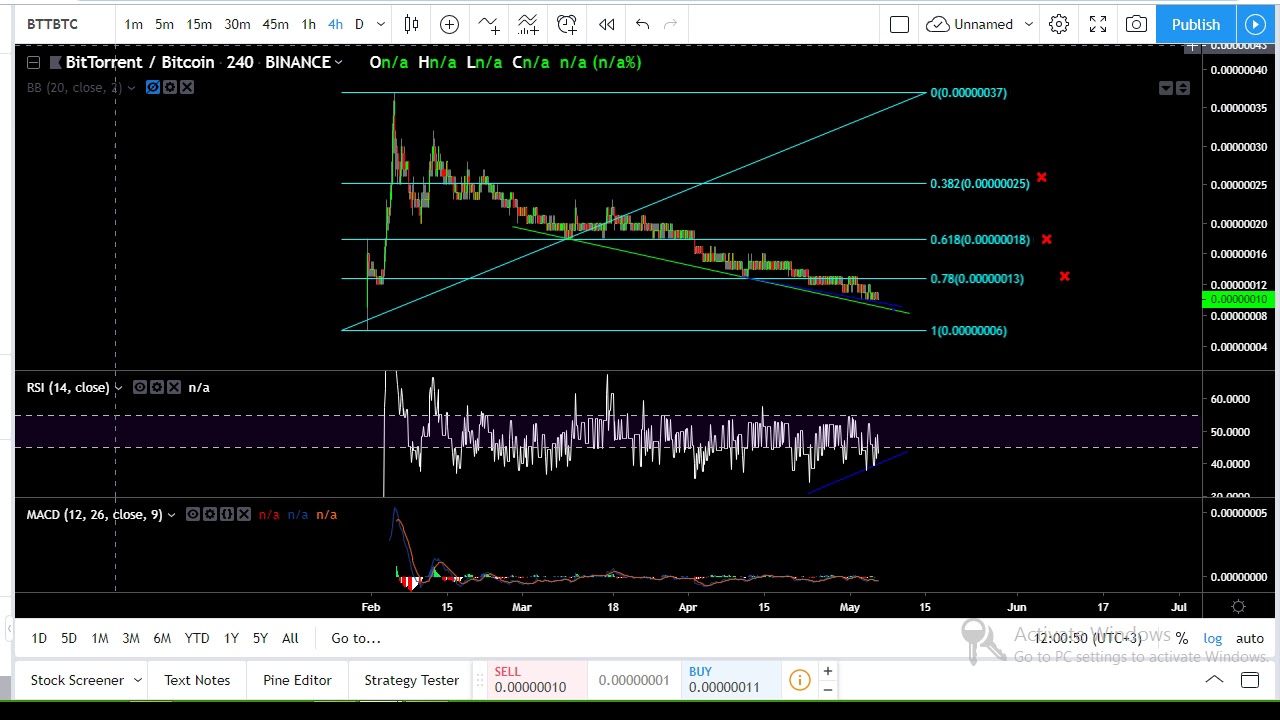Image resolution: width=1280 pixels, height=720 pixels.
Task: Expand the BB indicator legend arrow
Action: 131,88
